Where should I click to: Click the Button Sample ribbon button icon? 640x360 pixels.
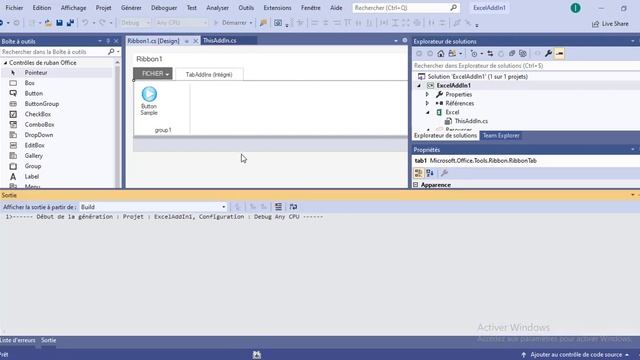149,94
